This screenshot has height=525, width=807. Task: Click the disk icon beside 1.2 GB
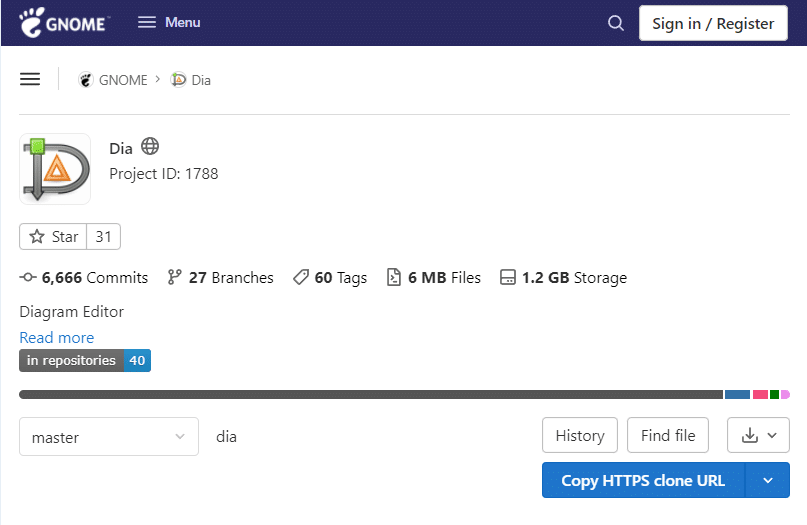point(507,277)
